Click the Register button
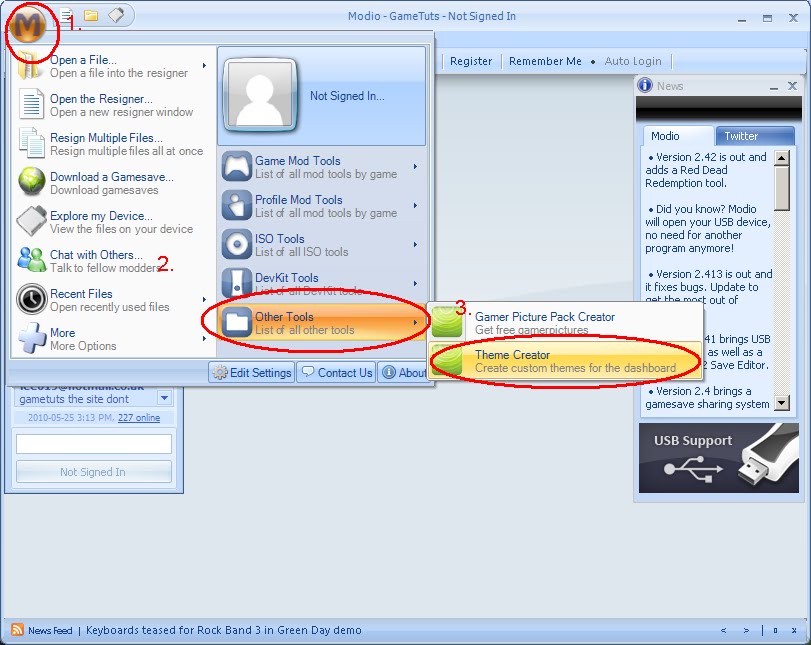811x645 pixels. (471, 61)
